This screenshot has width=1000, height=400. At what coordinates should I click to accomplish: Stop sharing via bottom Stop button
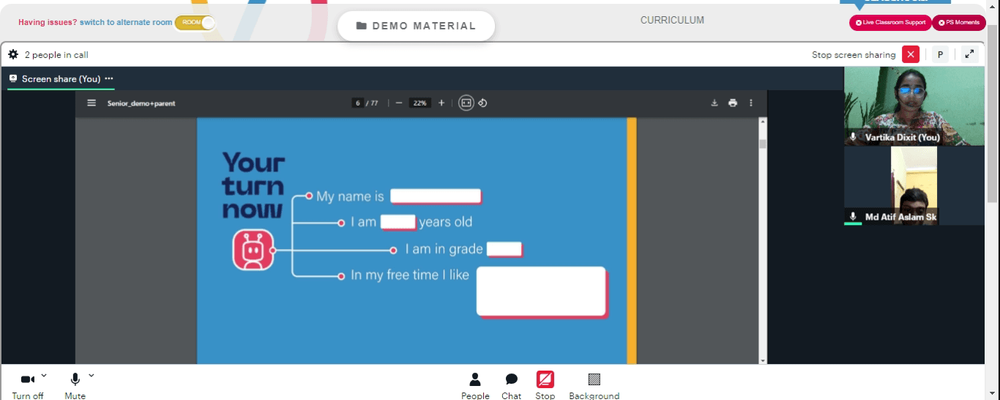click(545, 385)
